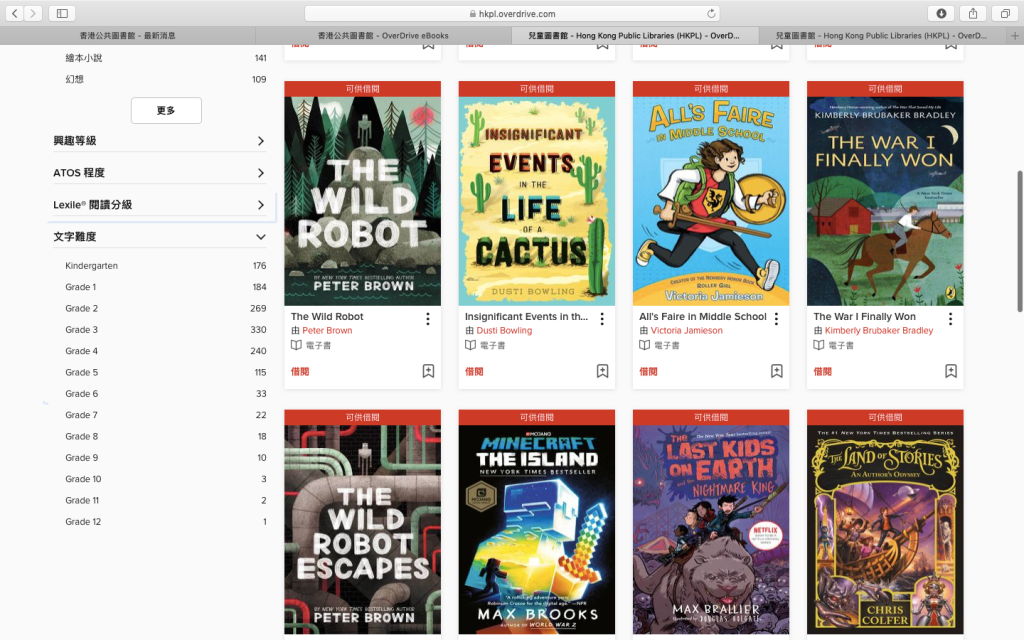This screenshot has height=640, width=1024.
Task: Click the Safari downloads icon
Action: [x=941, y=13]
